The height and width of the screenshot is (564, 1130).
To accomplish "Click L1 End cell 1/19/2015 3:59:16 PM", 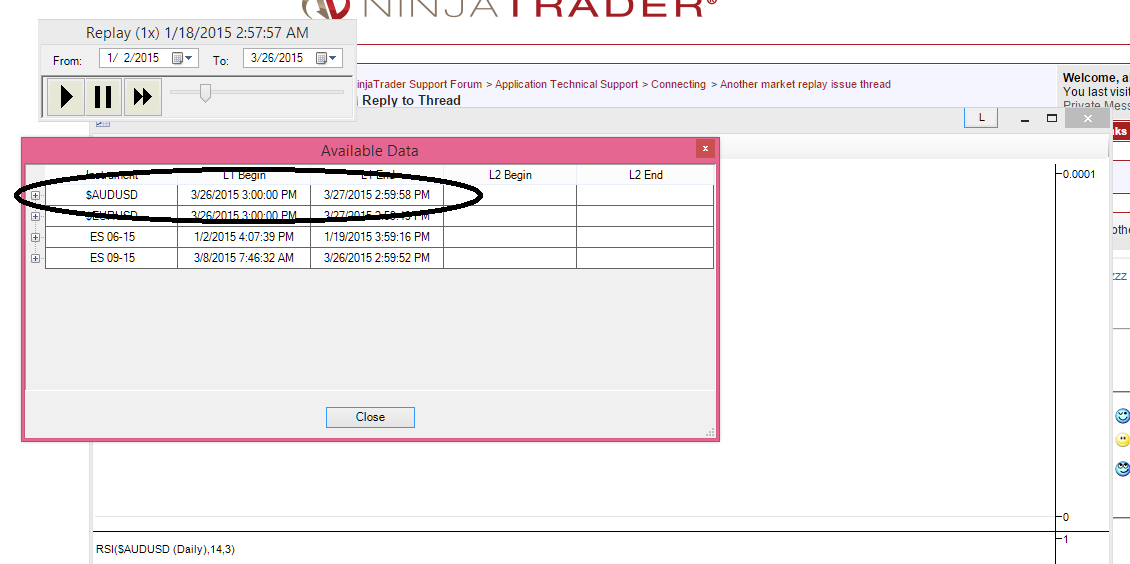I will point(377,237).
